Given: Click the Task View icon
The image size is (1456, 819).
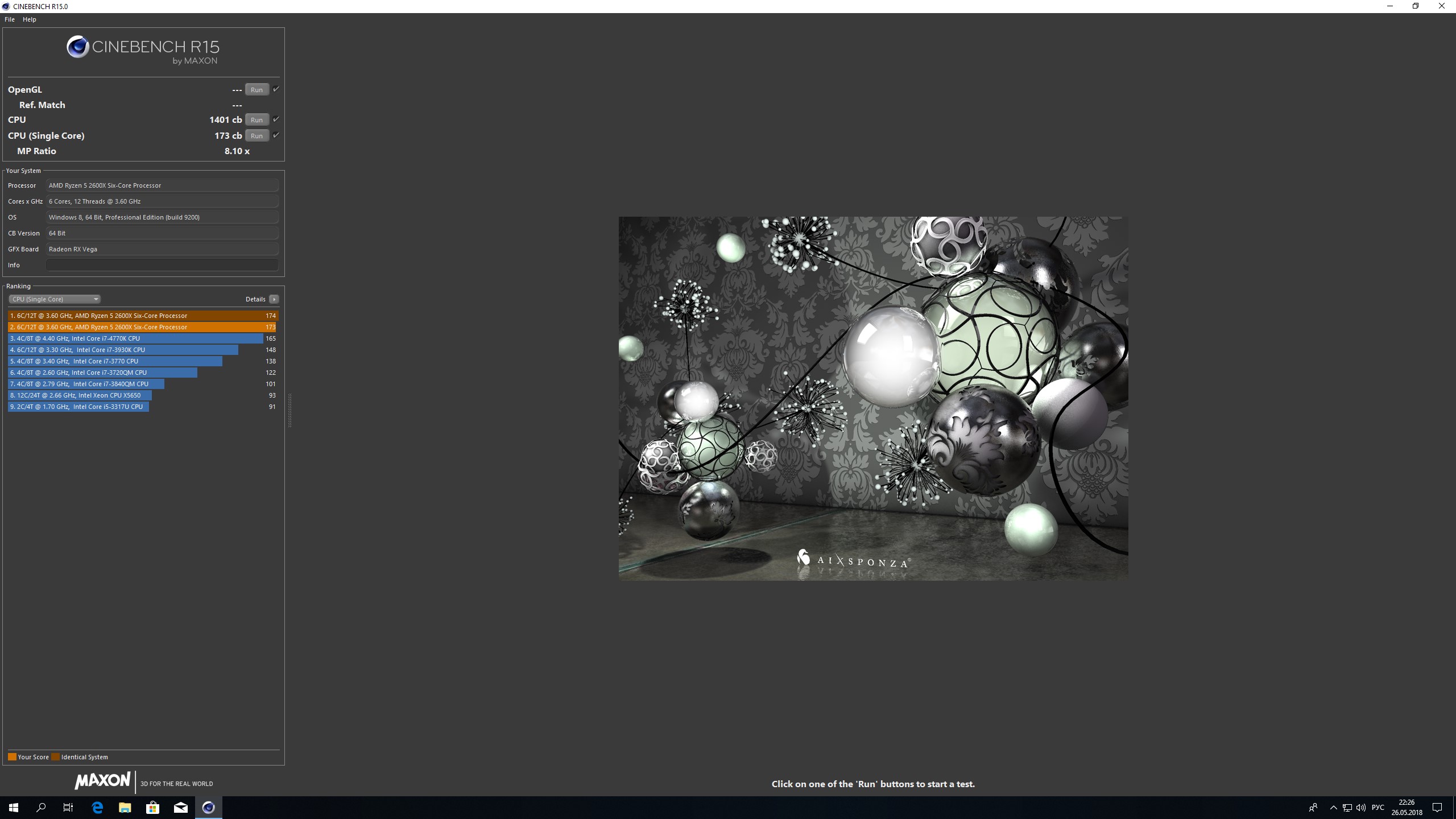Looking at the screenshot, I should point(68,808).
